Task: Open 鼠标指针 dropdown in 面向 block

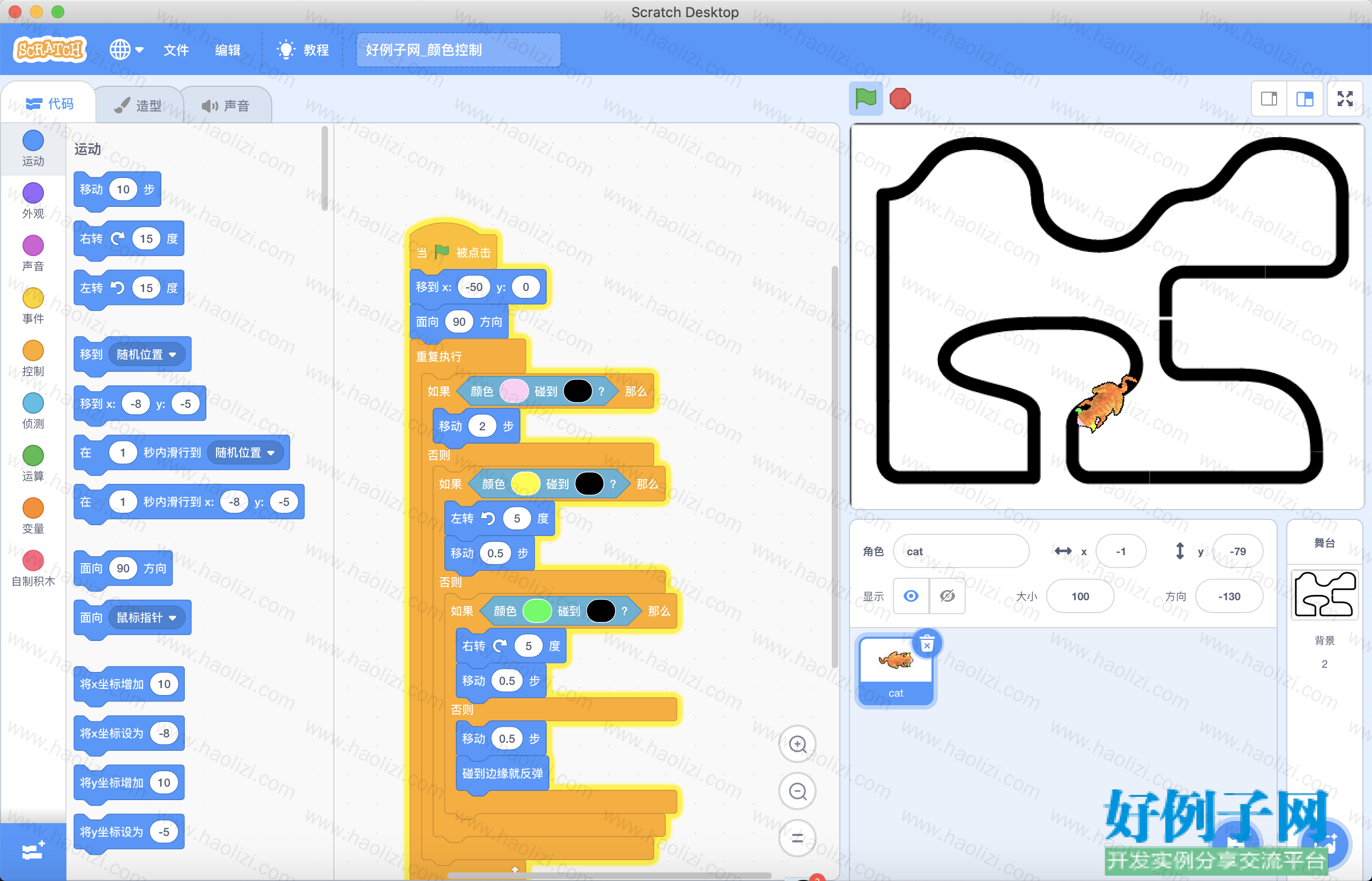Action: tap(146, 617)
